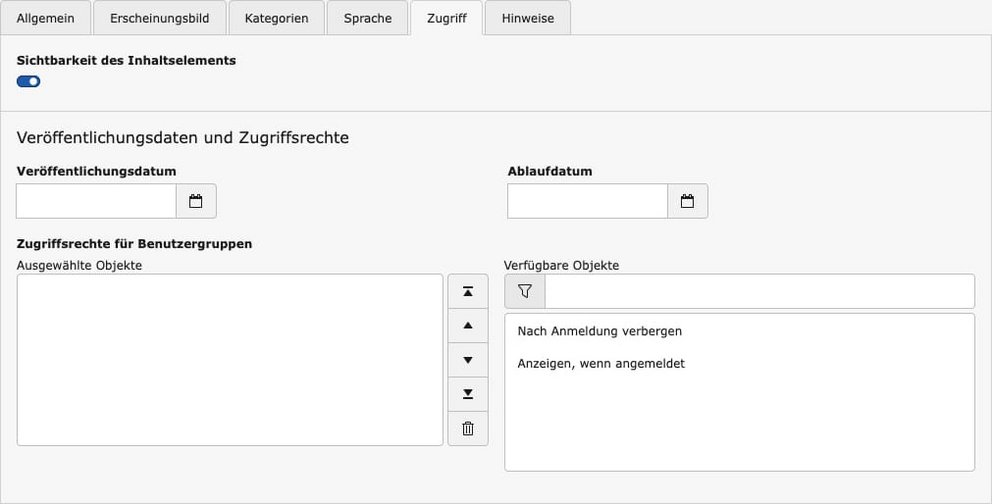Click the move up arrow button

(467, 326)
